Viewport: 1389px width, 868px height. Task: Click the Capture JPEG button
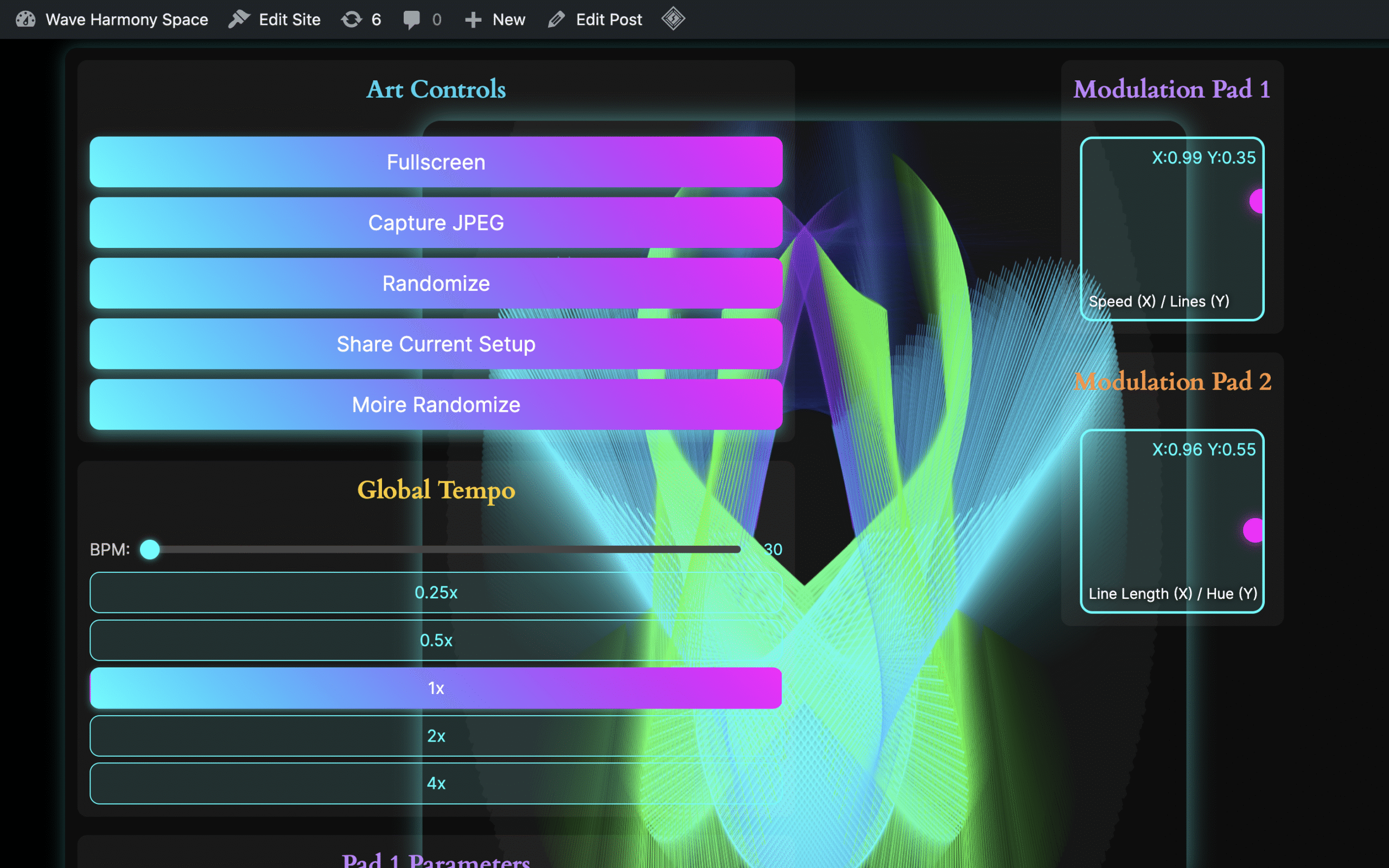coord(436,223)
